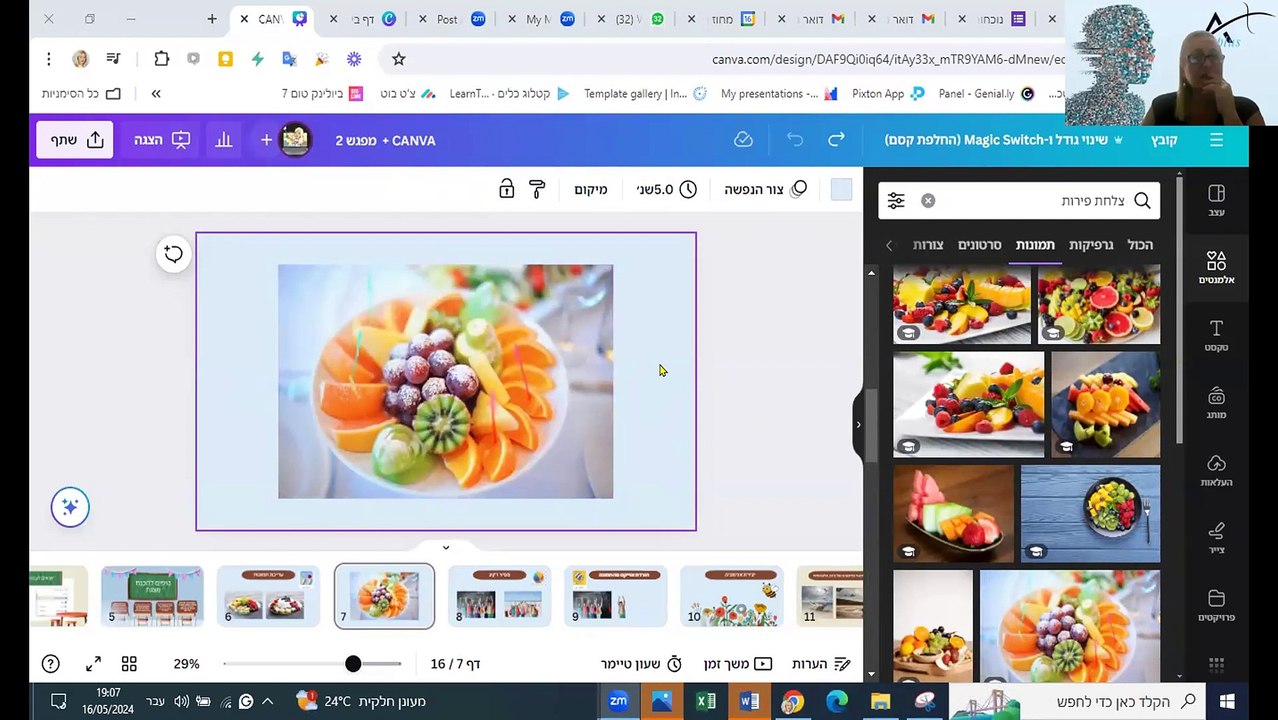Toggle Duration (משך זמן) timeline view

coord(738,664)
